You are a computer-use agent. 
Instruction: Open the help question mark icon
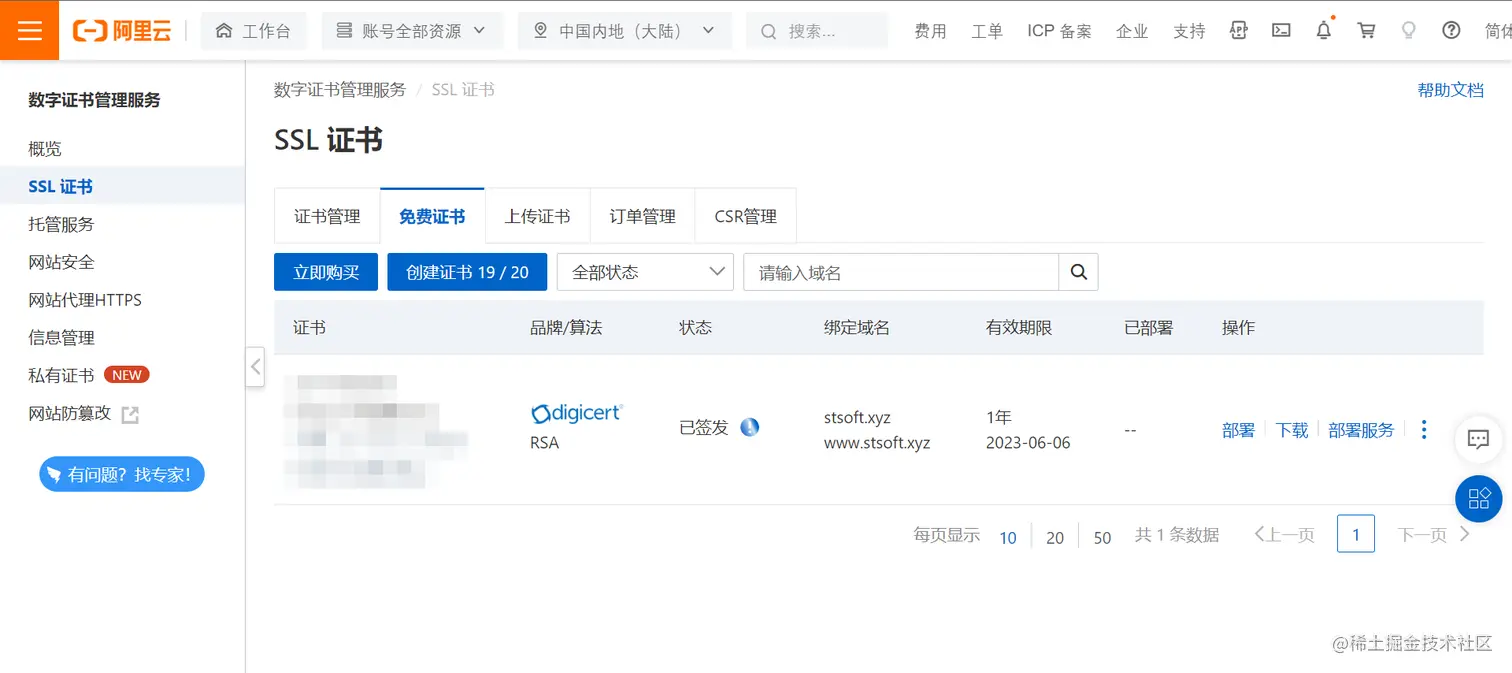coord(1451,31)
